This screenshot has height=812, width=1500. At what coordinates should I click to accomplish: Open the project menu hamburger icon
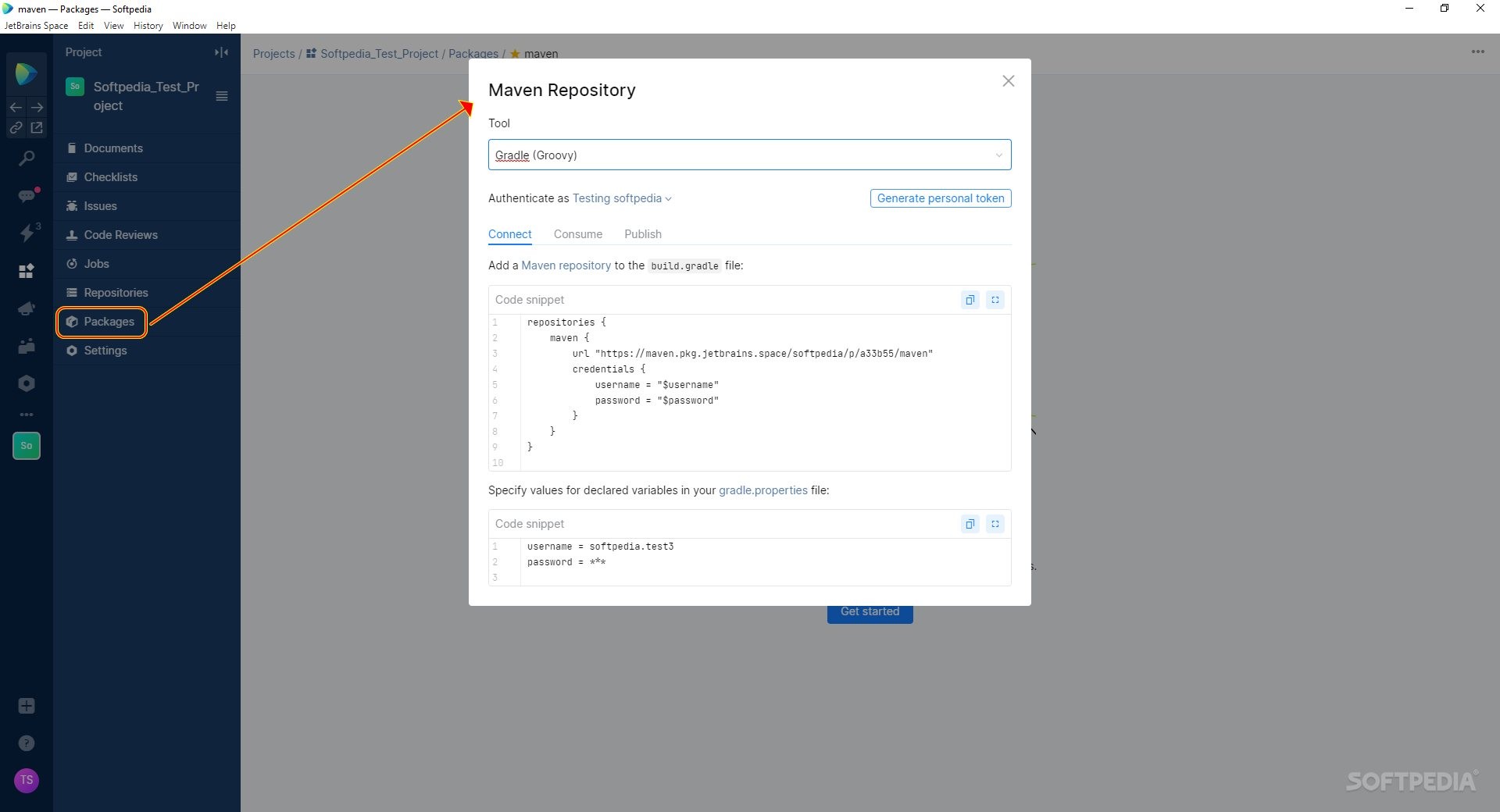pos(222,96)
